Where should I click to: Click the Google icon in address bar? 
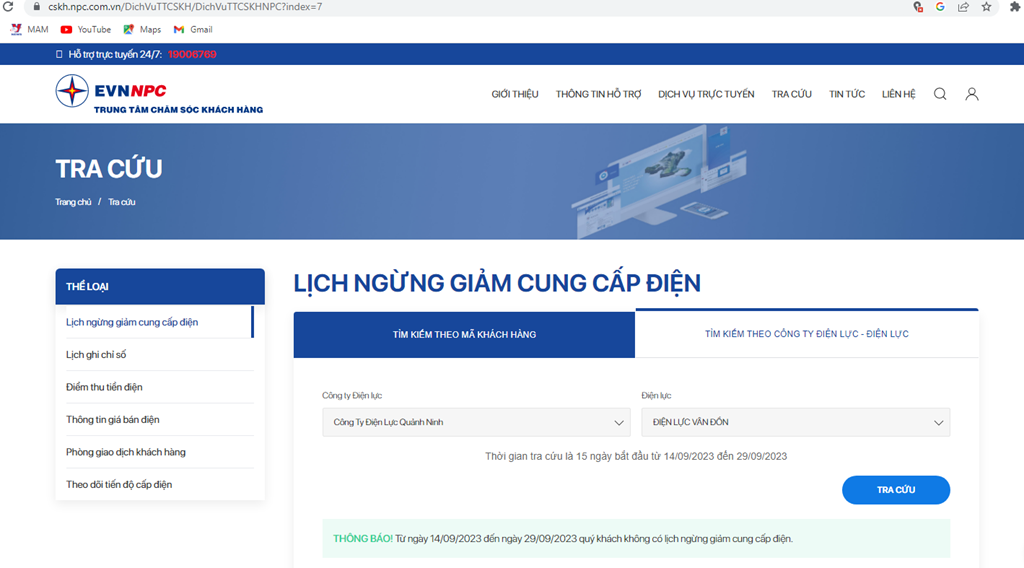coord(940,7)
